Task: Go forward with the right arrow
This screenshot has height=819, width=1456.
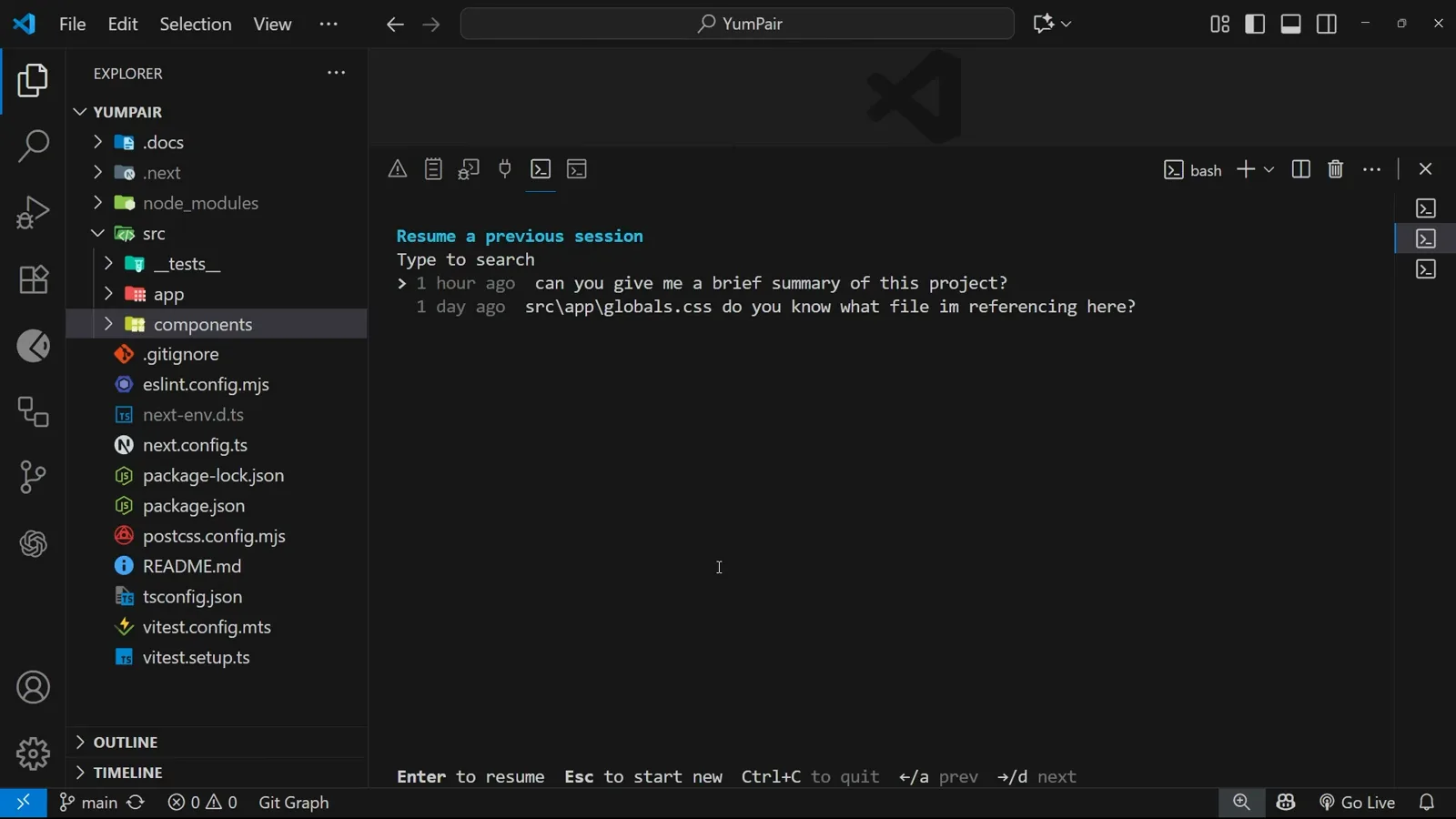Action: pyautogui.click(x=431, y=25)
